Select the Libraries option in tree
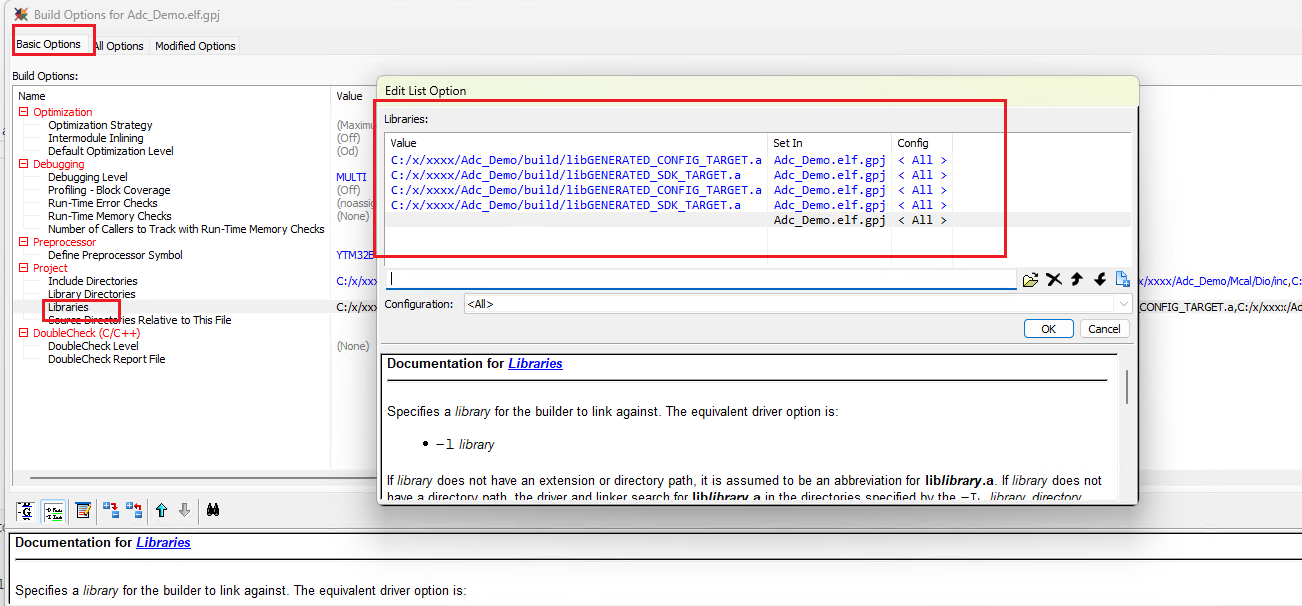 (x=68, y=307)
